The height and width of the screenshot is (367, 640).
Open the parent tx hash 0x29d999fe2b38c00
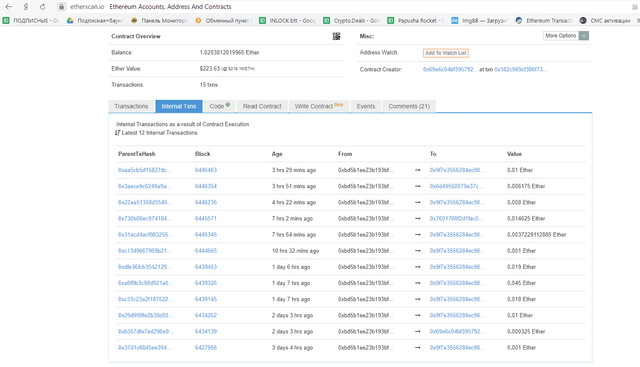(145, 316)
